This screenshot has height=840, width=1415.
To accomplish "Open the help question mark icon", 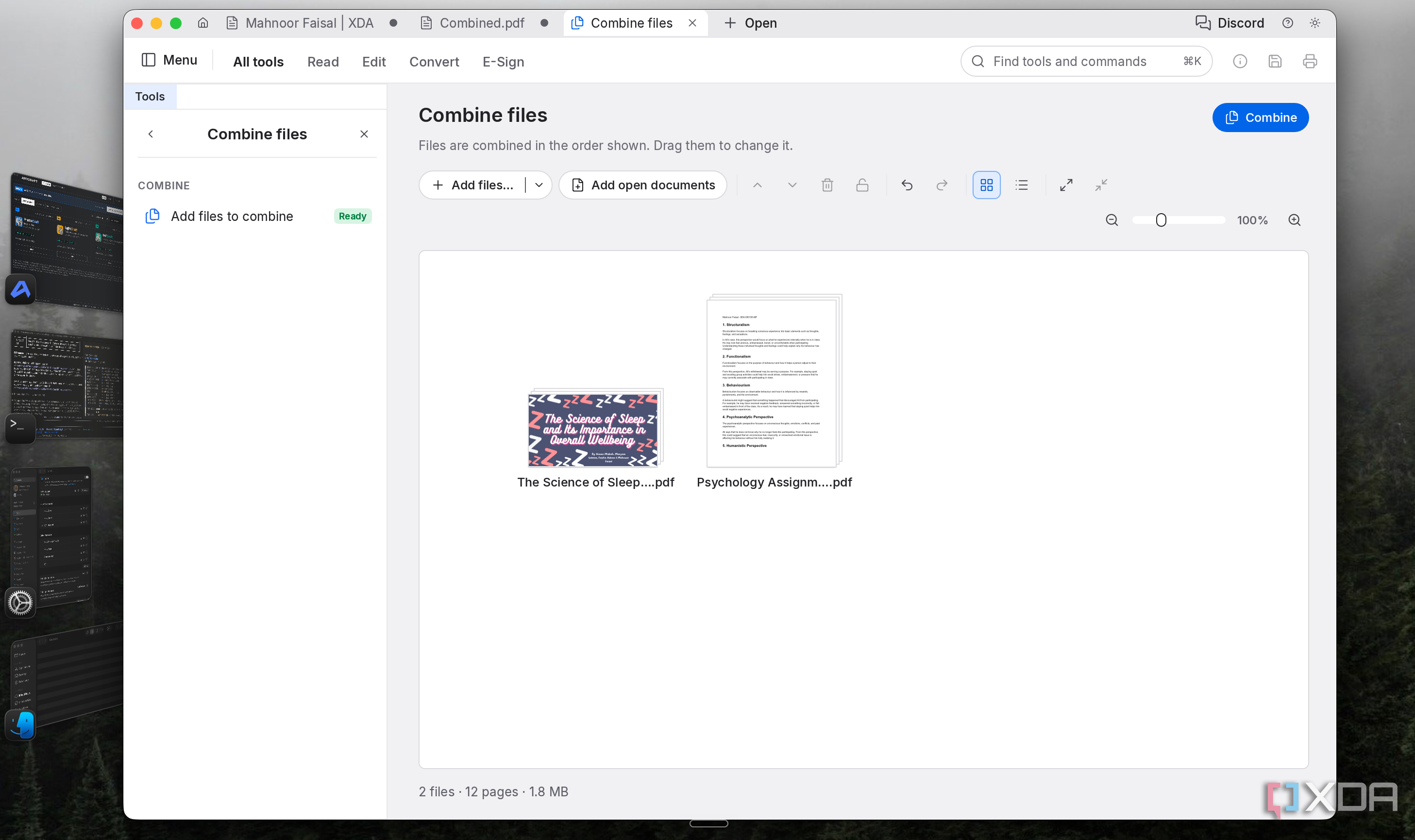I will click(x=1288, y=23).
